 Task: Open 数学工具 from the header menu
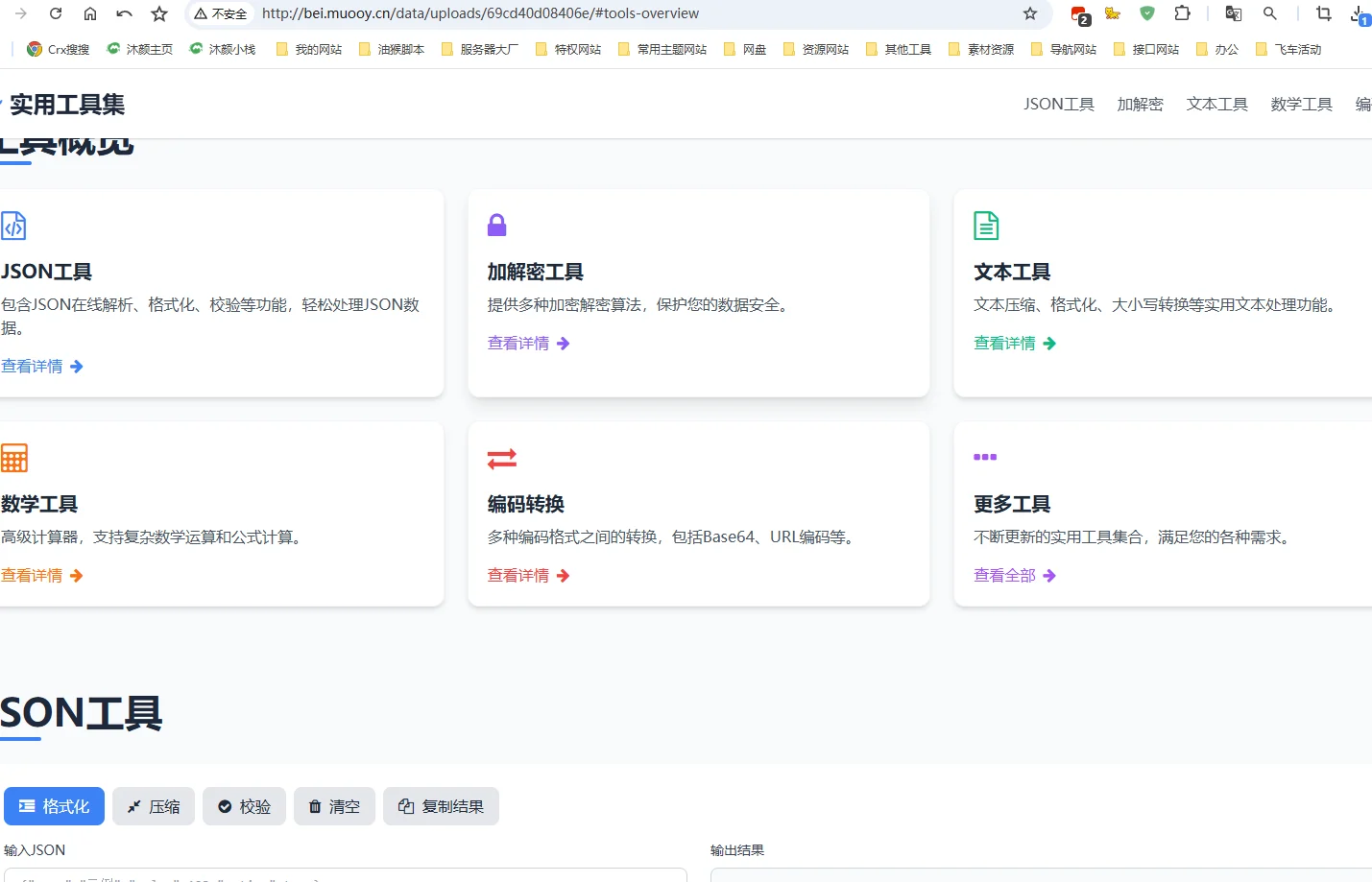click(x=1301, y=105)
